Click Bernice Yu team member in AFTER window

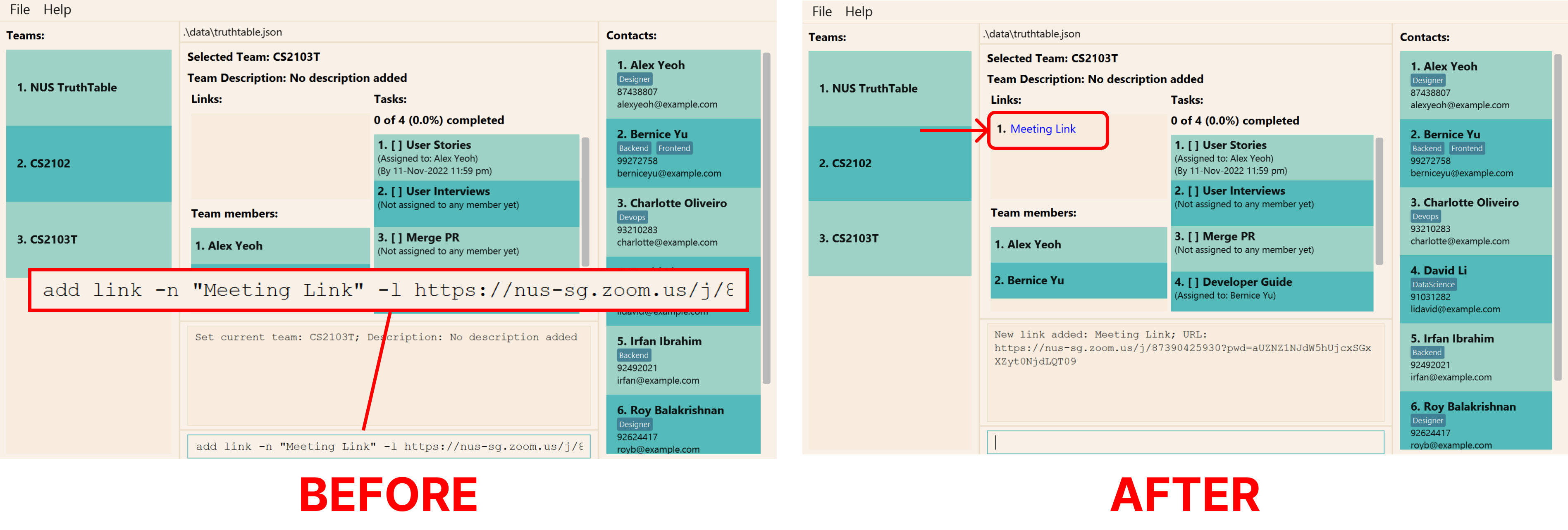tap(1078, 280)
